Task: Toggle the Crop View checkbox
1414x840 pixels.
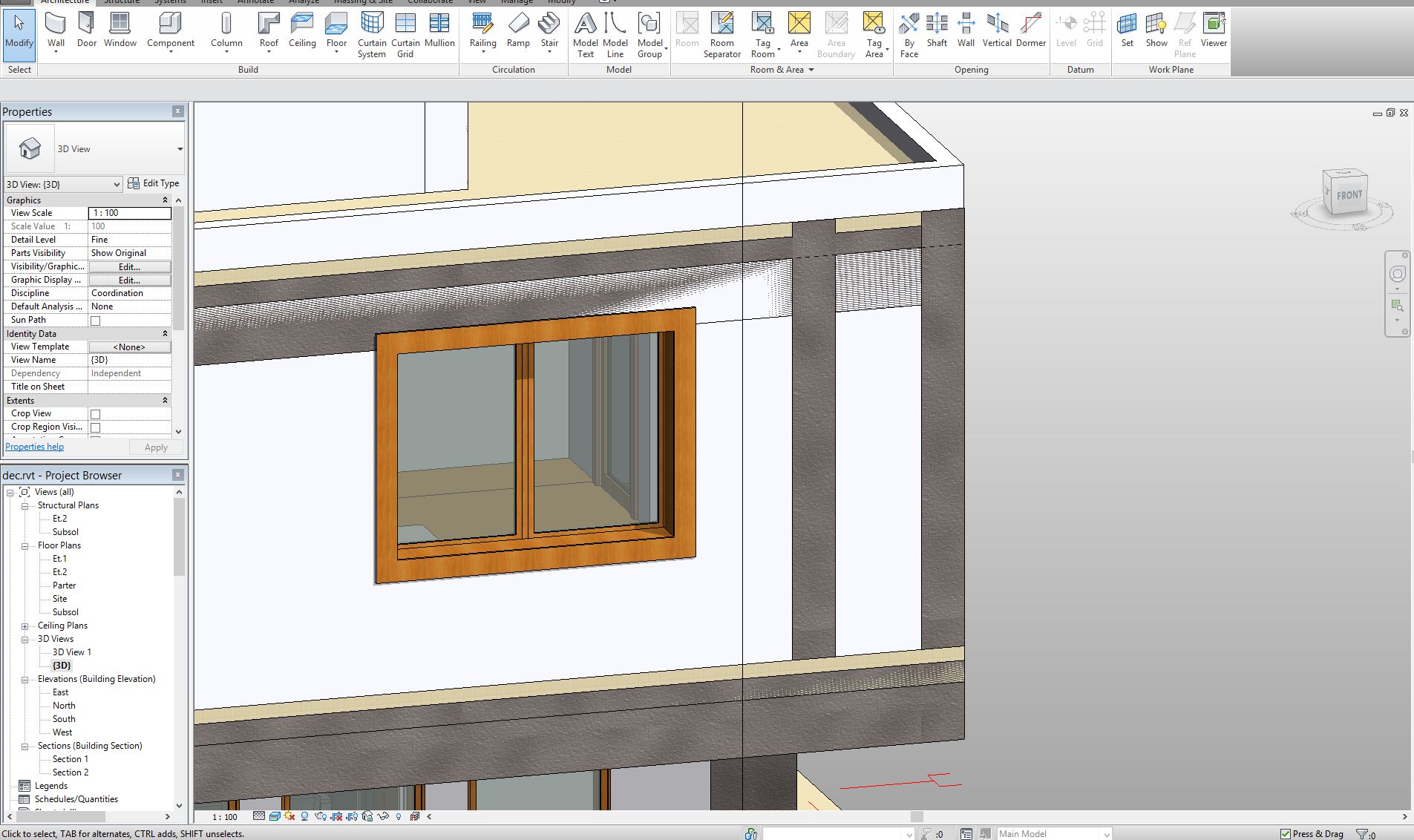Action: tap(95, 414)
